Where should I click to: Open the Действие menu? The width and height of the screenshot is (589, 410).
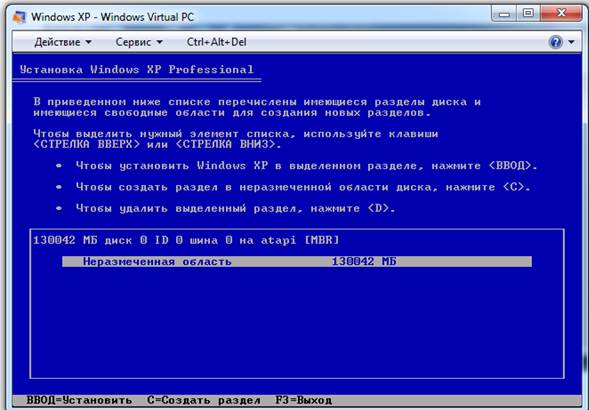coord(62,42)
